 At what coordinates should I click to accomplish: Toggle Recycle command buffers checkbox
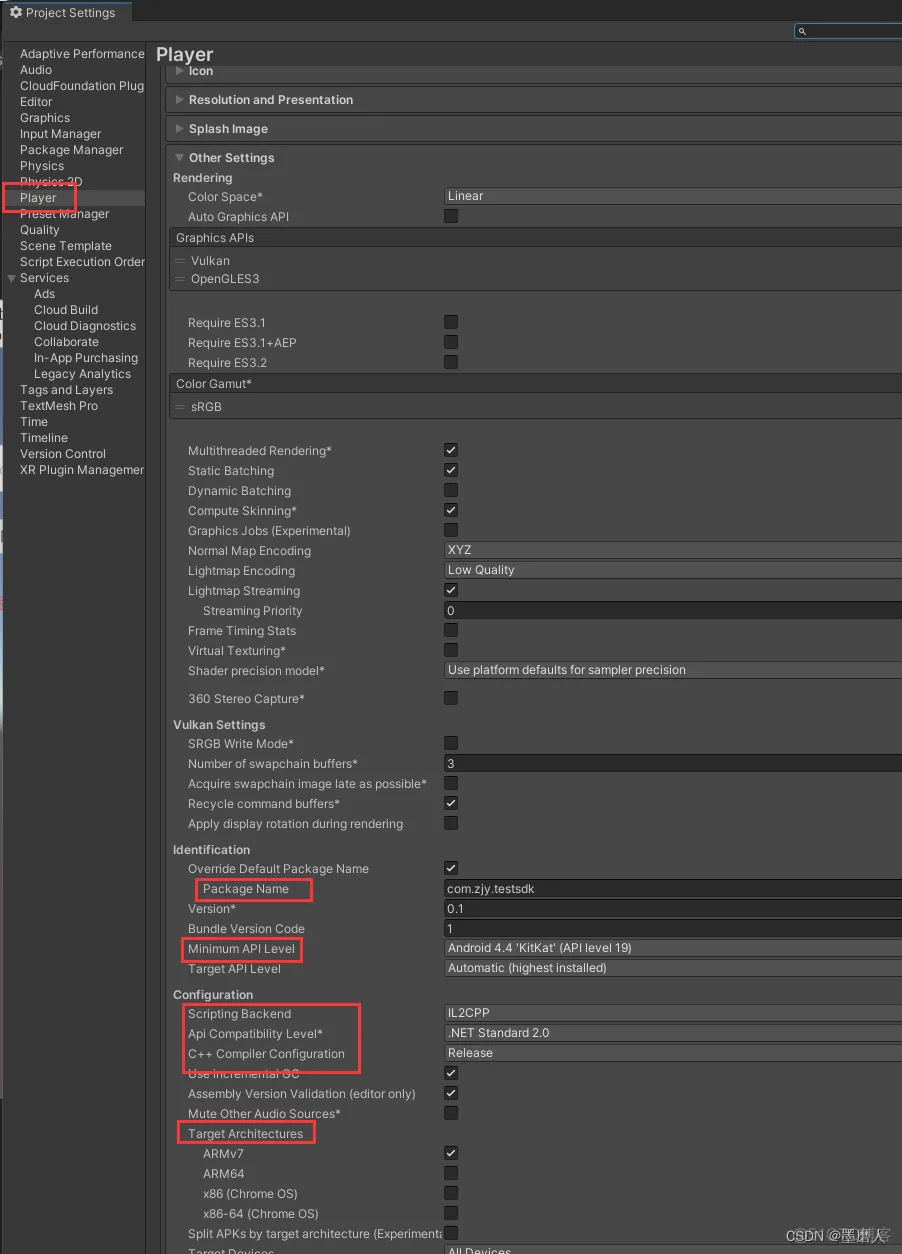point(451,803)
